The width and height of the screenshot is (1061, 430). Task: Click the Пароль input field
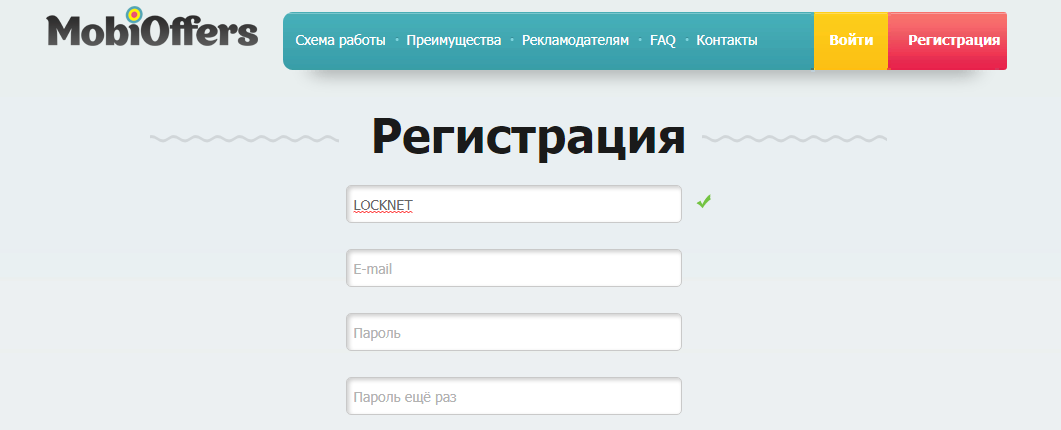point(514,332)
